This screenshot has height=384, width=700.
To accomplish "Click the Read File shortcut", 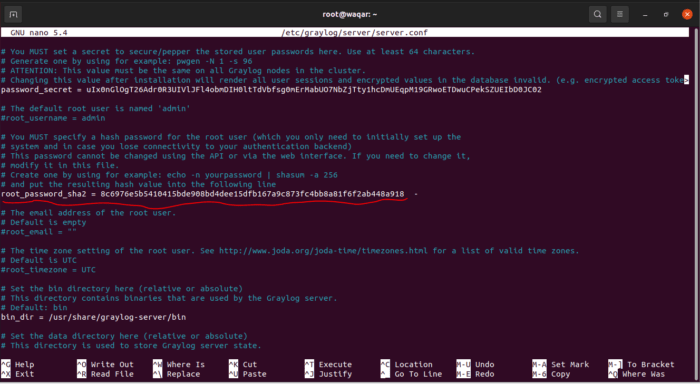I will (105, 374).
